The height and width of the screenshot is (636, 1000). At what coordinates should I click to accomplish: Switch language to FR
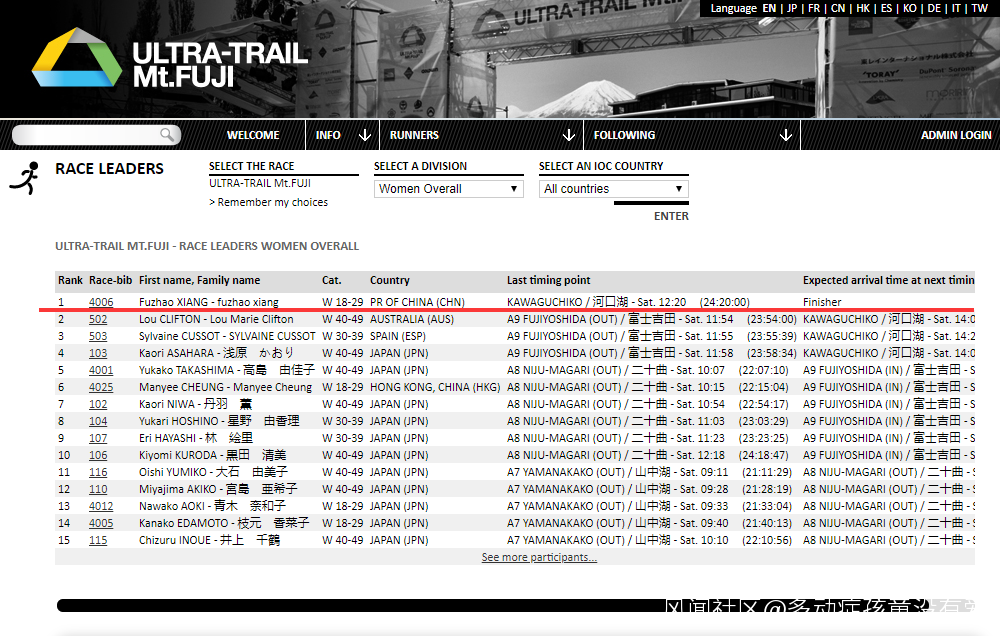[x=814, y=8]
